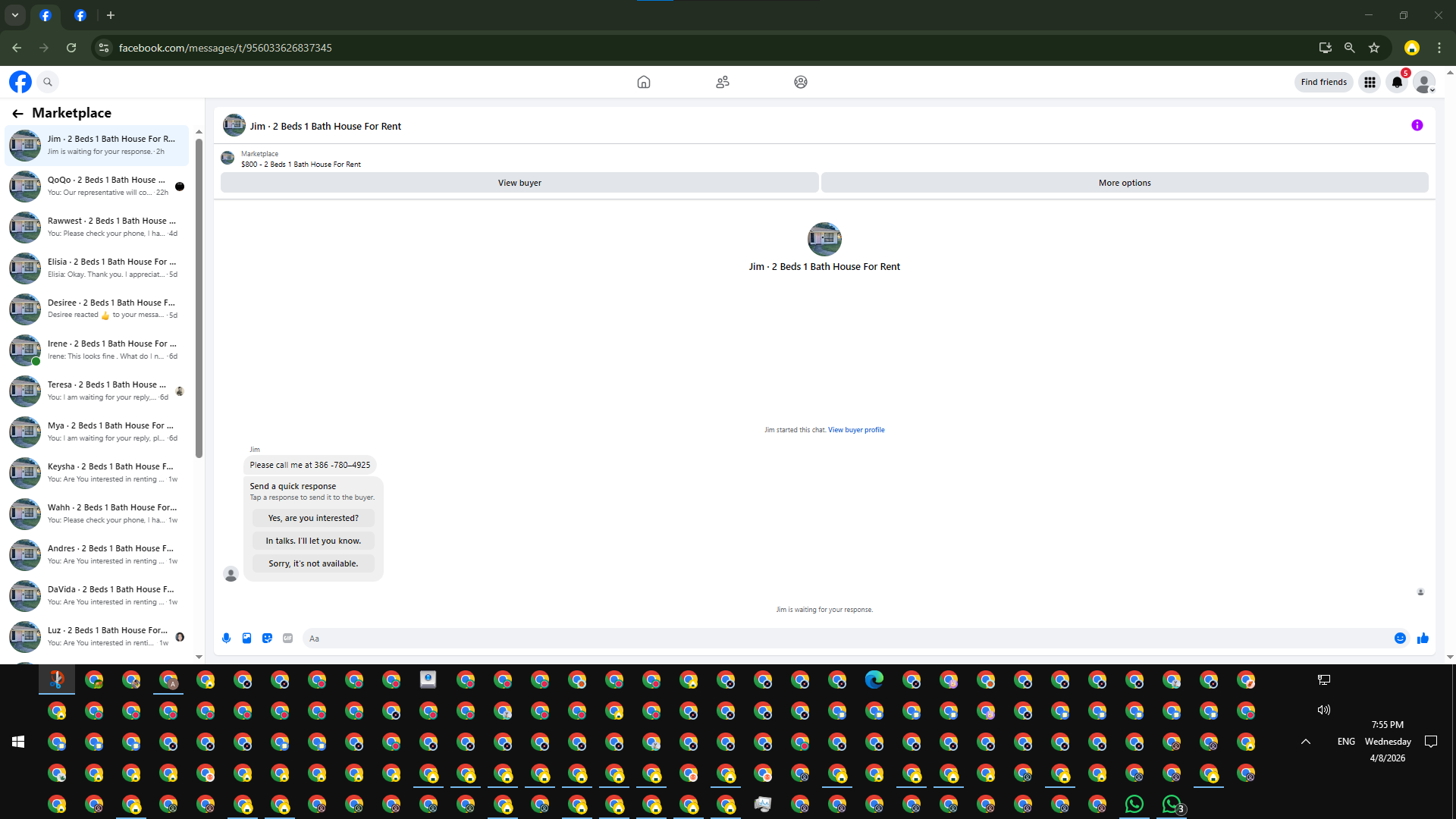
Task: Open the View buyer profile link
Action: (x=856, y=430)
